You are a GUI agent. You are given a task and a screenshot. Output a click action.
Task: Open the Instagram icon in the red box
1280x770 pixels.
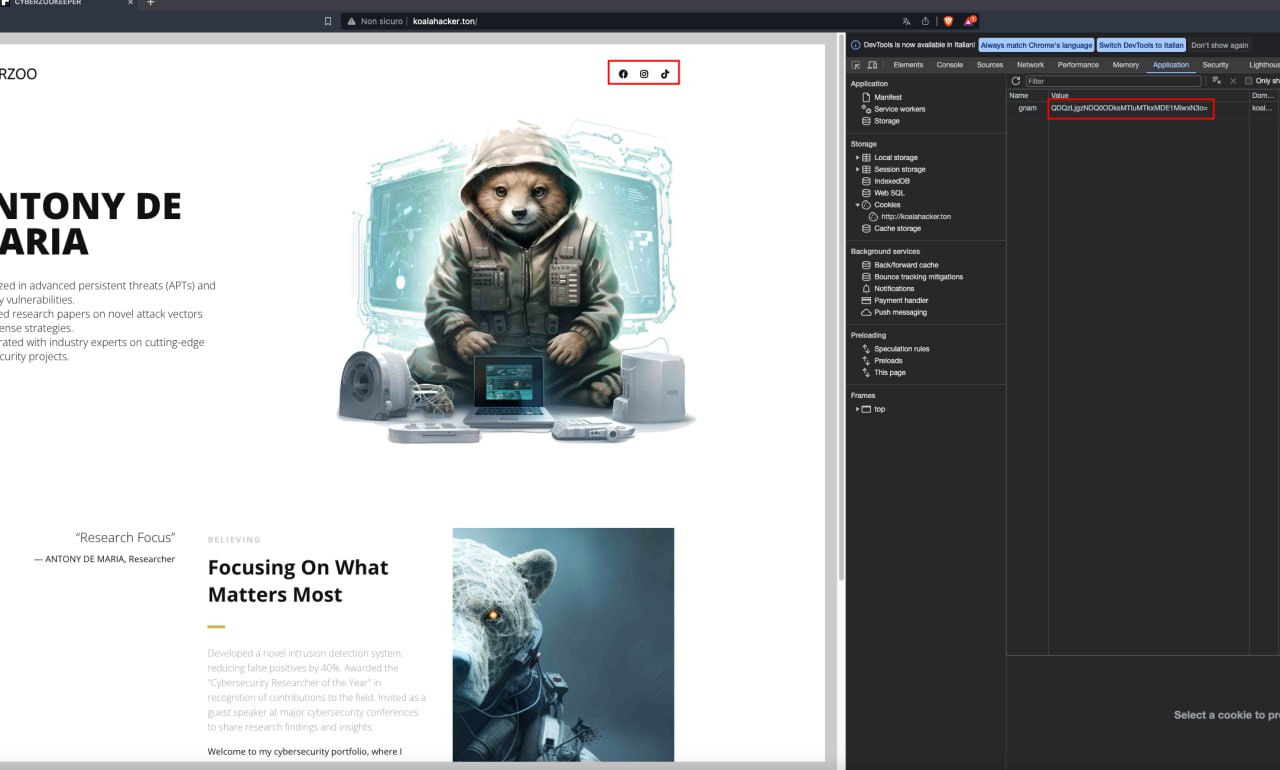(x=643, y=73)
